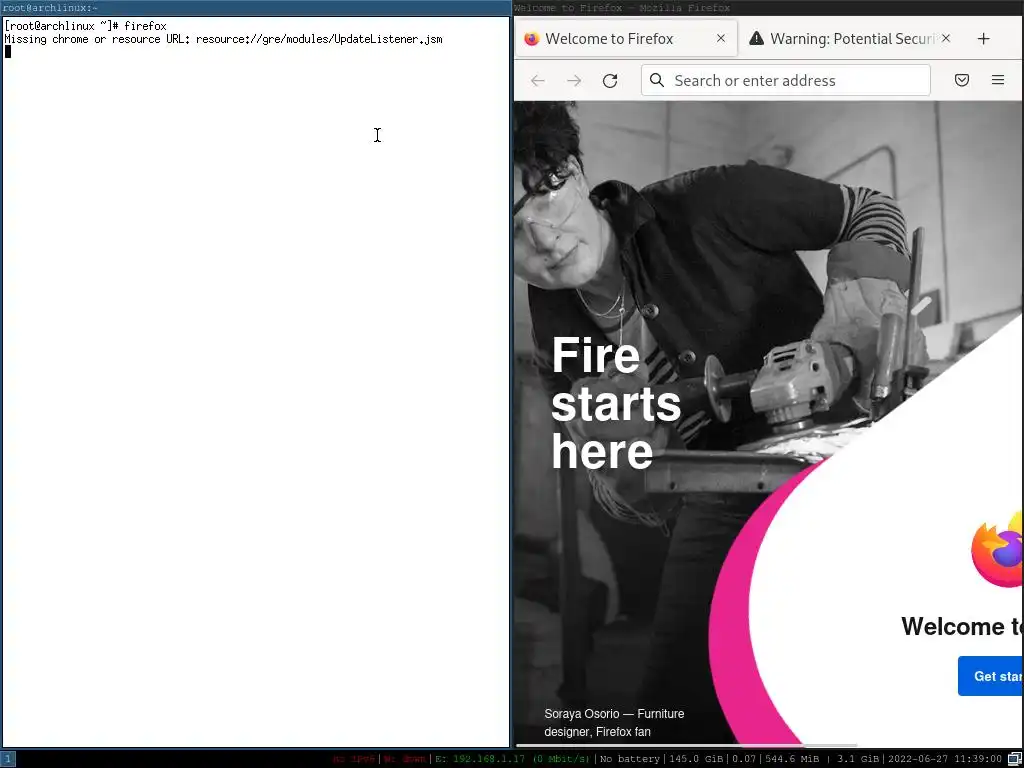Click the Firefox window title bar
The height and width of the screenshot is (768, 1024).
click(769, 8)
